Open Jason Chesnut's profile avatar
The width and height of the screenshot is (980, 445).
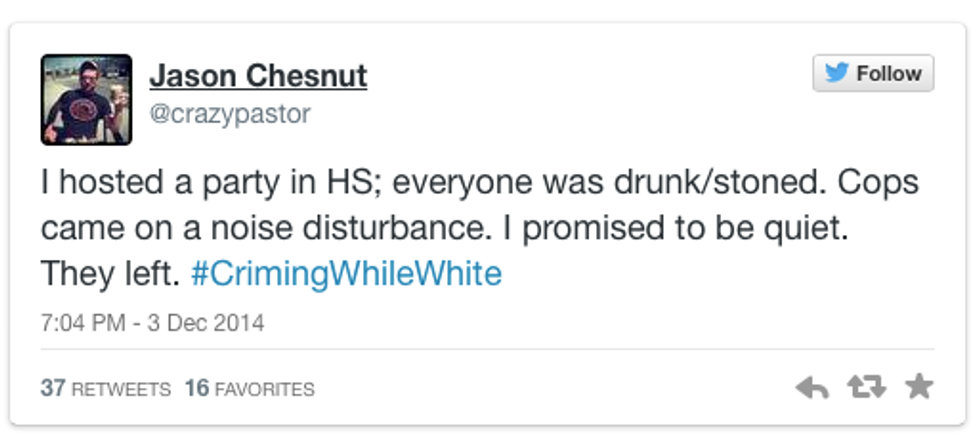86,99
